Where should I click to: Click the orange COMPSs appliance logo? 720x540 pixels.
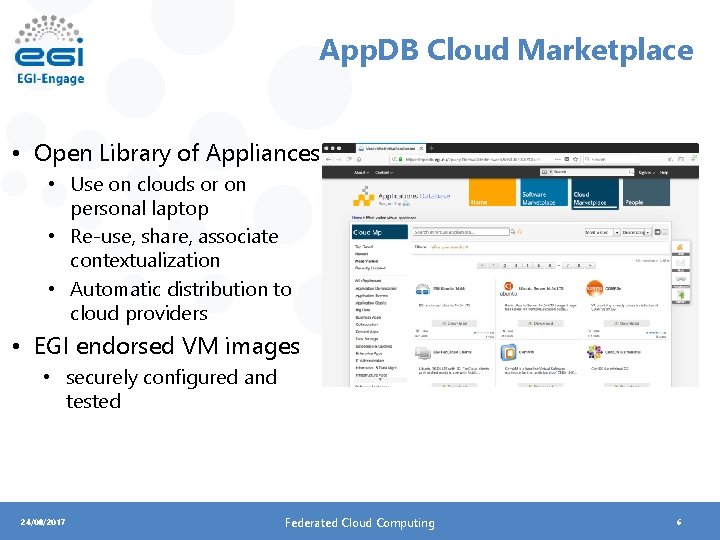[595, 288]
